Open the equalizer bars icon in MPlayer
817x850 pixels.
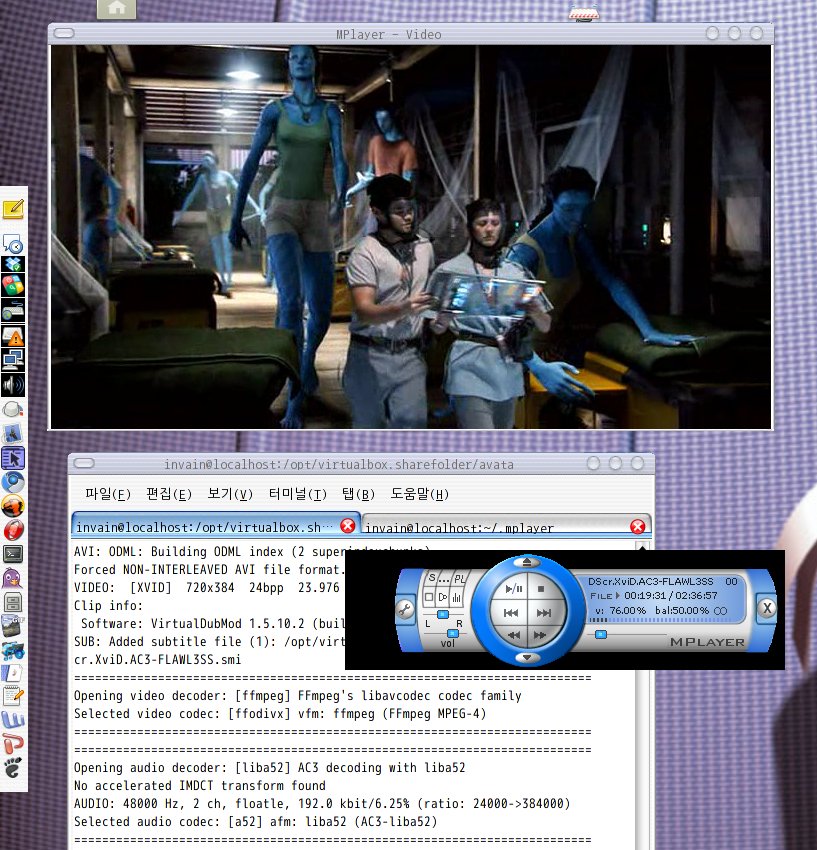click(x=457, y=597)
